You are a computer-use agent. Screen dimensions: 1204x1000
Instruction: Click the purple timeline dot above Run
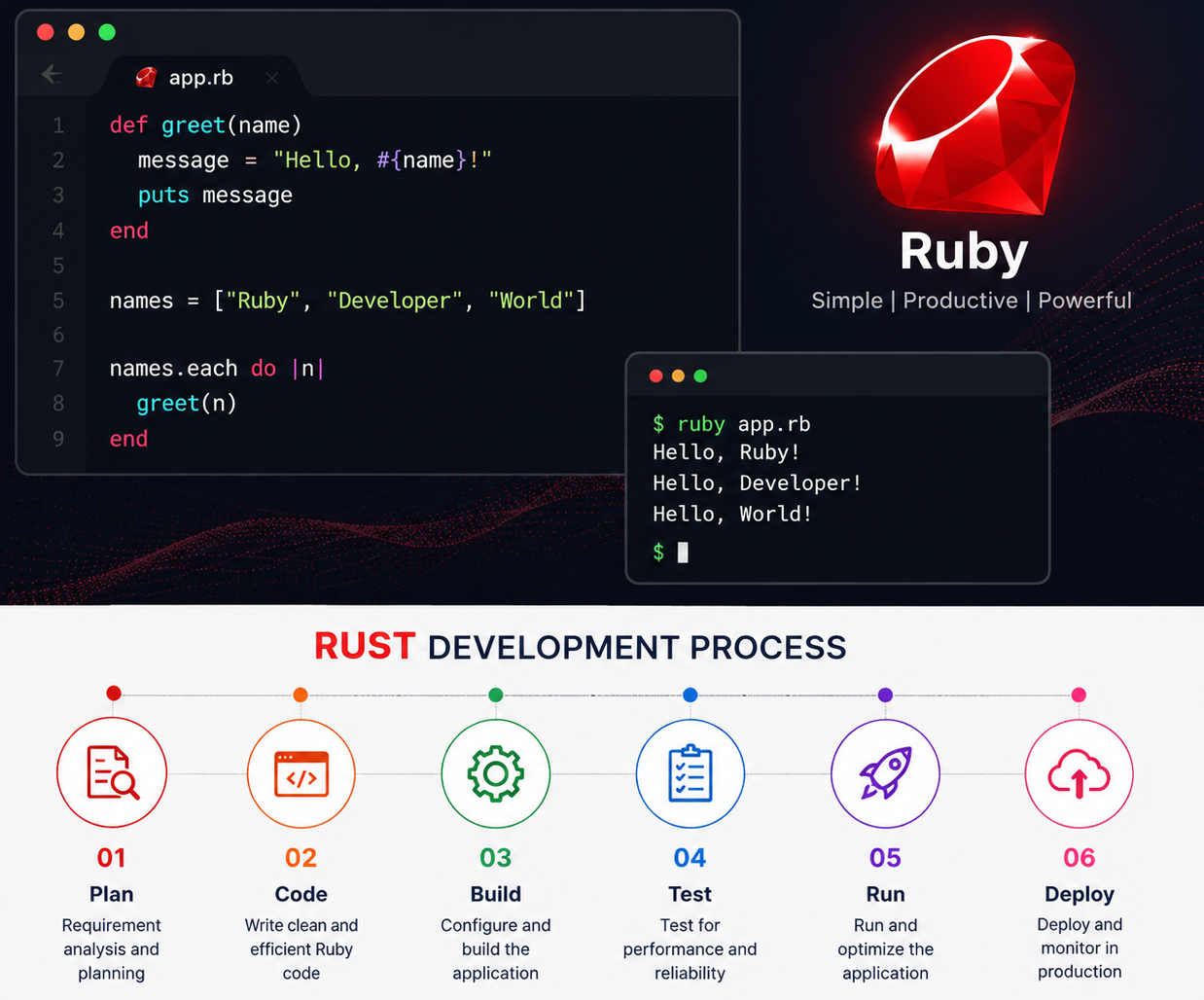click(x=885, y=695)
